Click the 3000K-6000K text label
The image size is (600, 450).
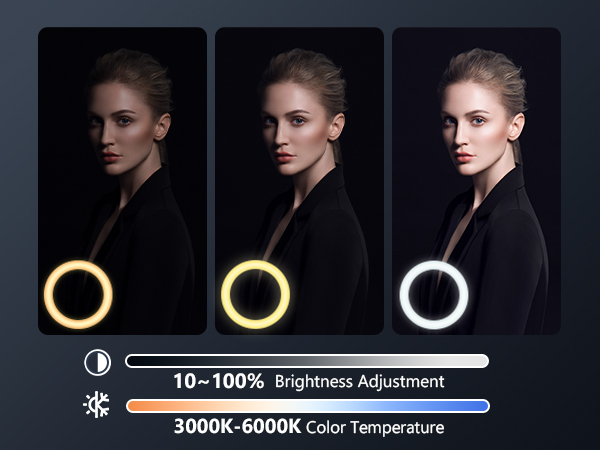tap(237, 426)
